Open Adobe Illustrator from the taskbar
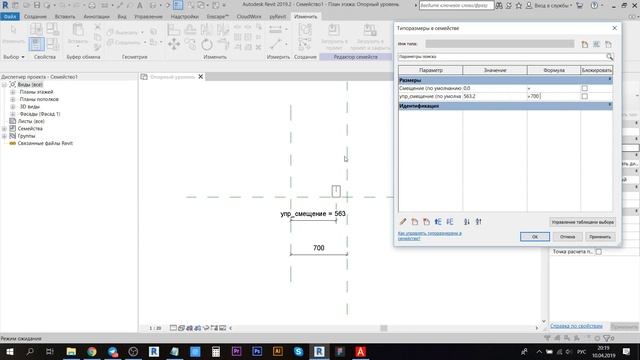 278,351
